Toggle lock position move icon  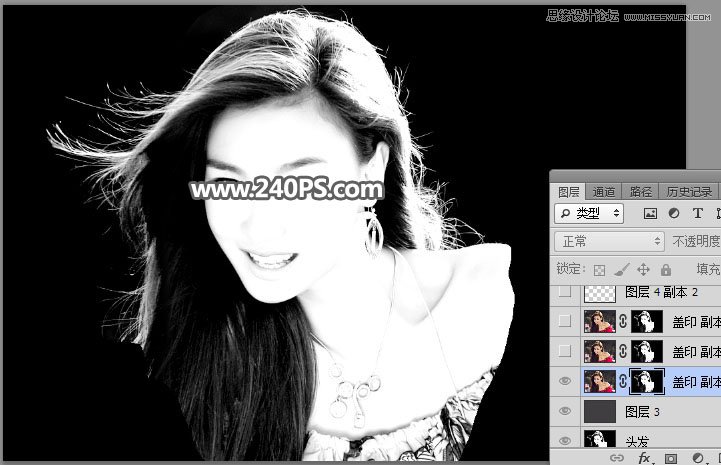[643, 270]
